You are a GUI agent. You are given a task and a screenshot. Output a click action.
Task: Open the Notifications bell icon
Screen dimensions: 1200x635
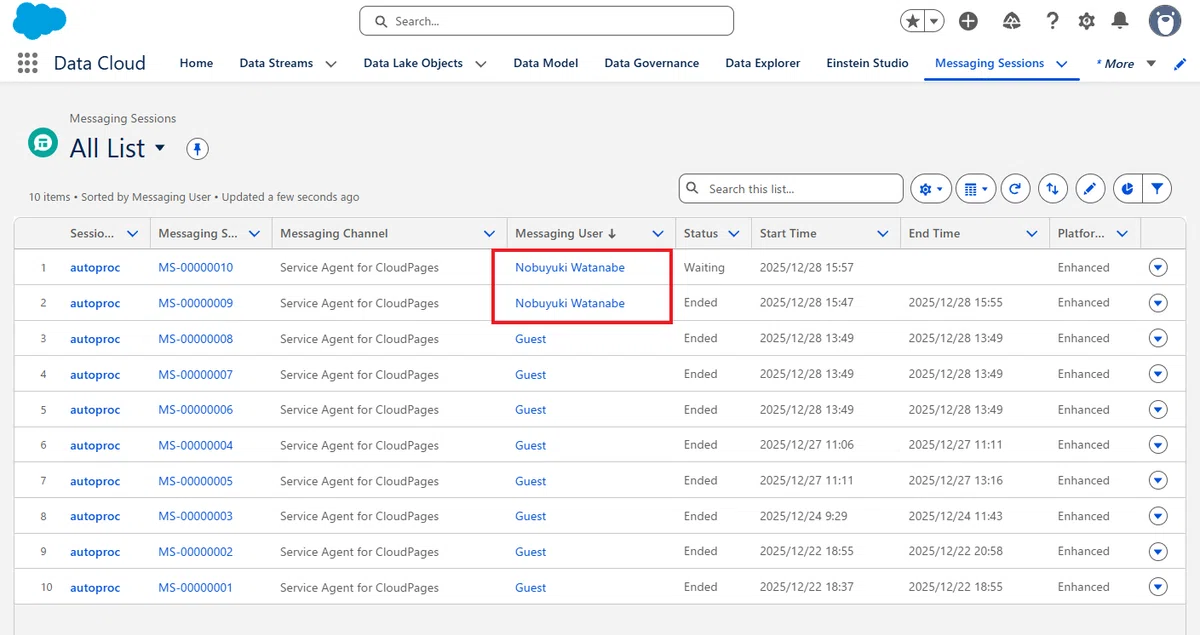(x=1121, y=21)
